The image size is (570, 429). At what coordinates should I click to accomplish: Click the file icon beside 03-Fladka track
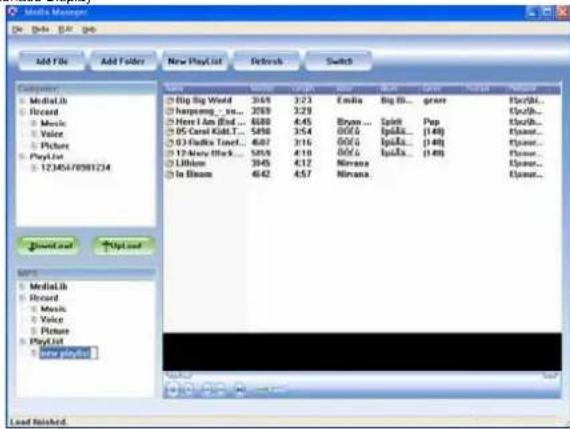click(x=170, y=143)
